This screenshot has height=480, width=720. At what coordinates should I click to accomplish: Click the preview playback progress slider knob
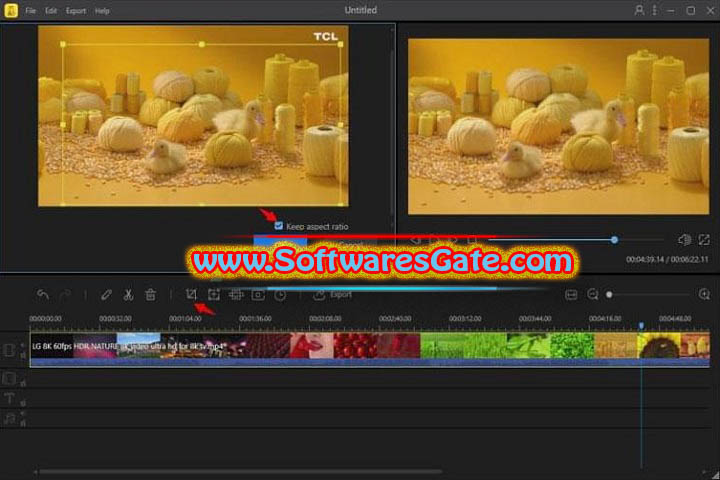(614, 240)
